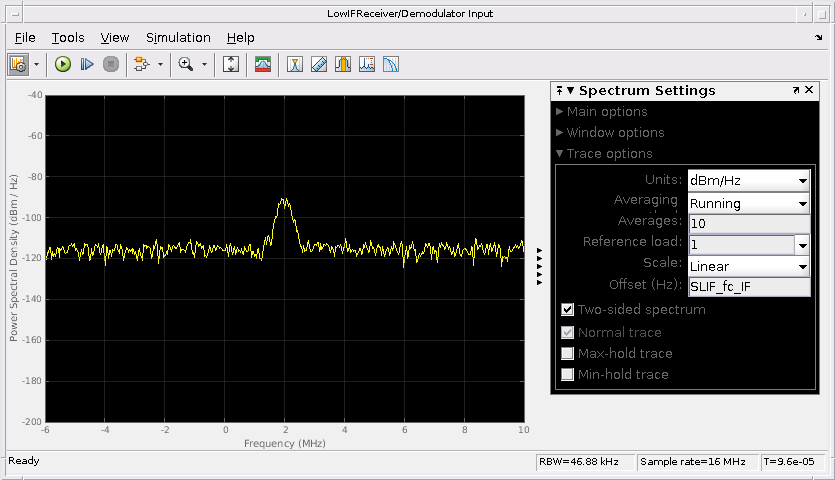Open the Units dropdown showing dBm/Hz
The width and height of the screenshot is (835, 480).
749,181
